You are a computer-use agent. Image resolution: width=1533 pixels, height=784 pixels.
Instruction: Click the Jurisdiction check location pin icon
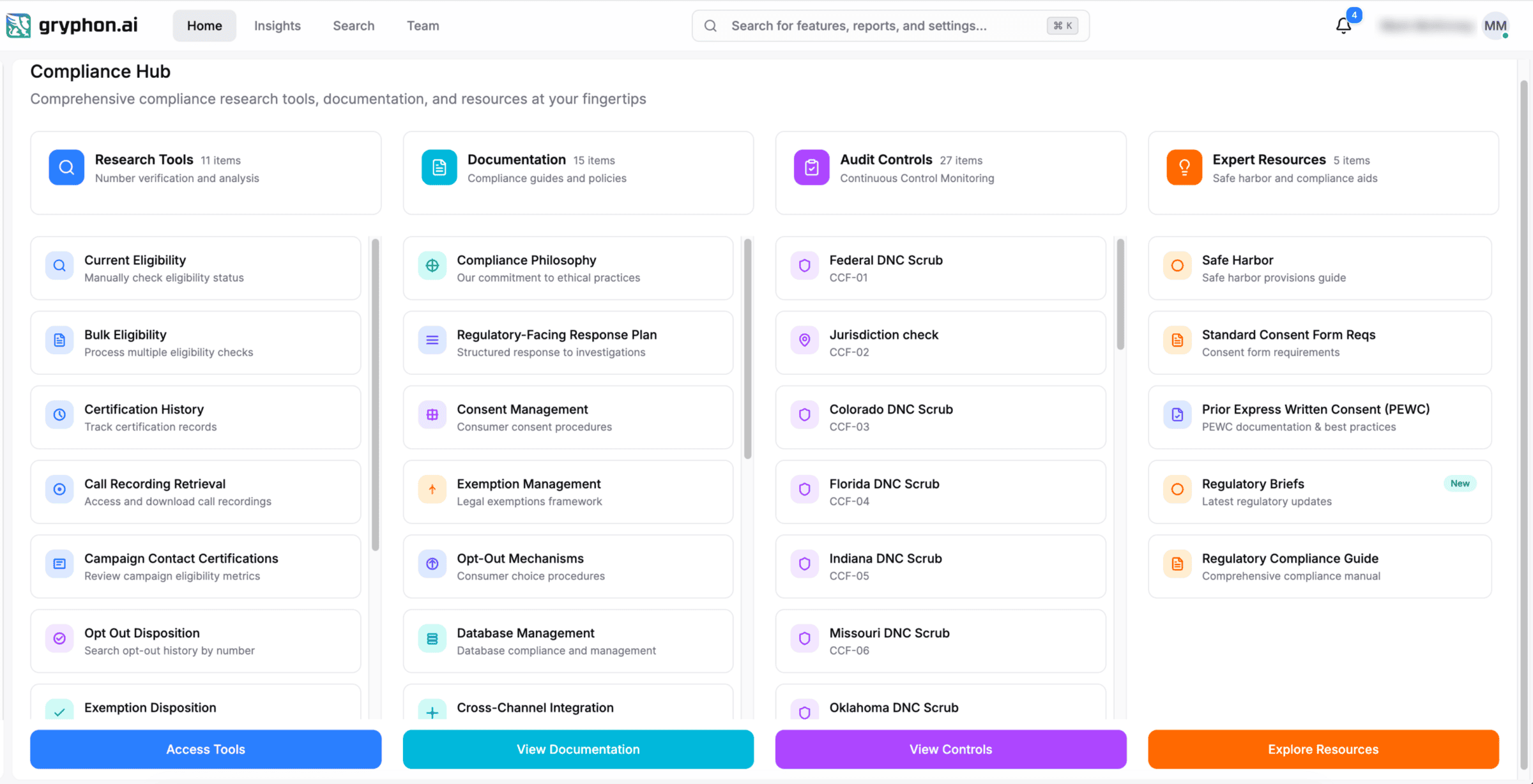(x=805, y=340)
